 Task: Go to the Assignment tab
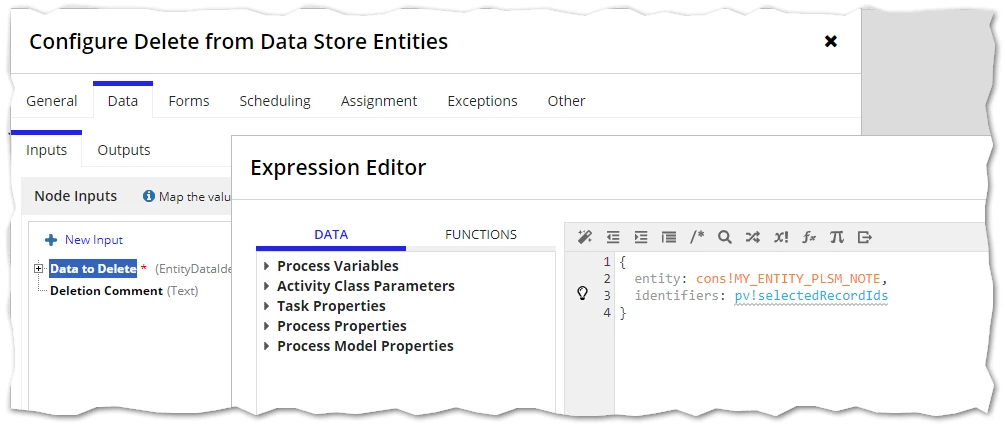point(379,101)
